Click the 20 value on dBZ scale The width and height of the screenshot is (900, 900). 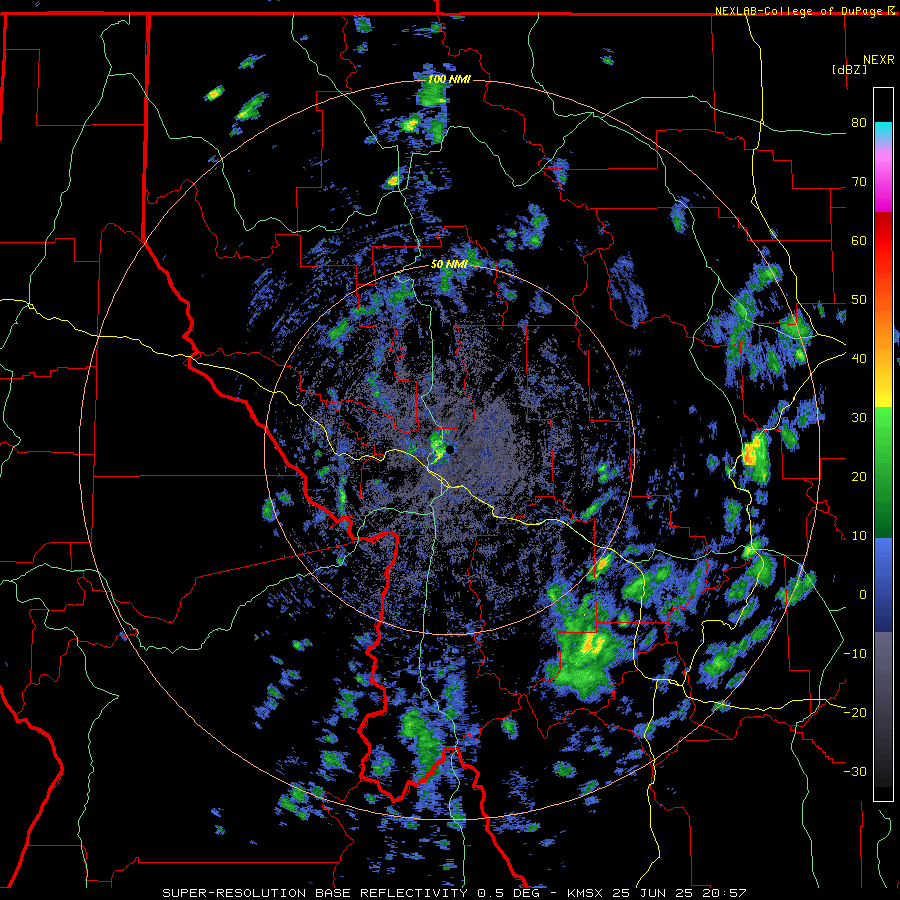[859, 476]
